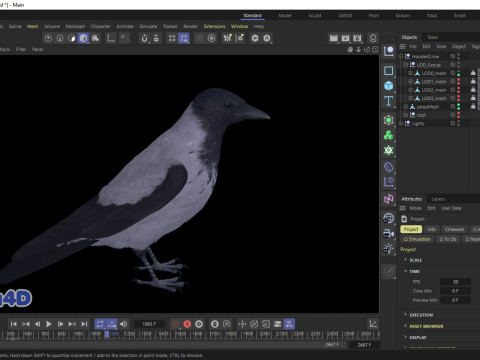Open the To Do tab in attributes

(x=448, y=239)
